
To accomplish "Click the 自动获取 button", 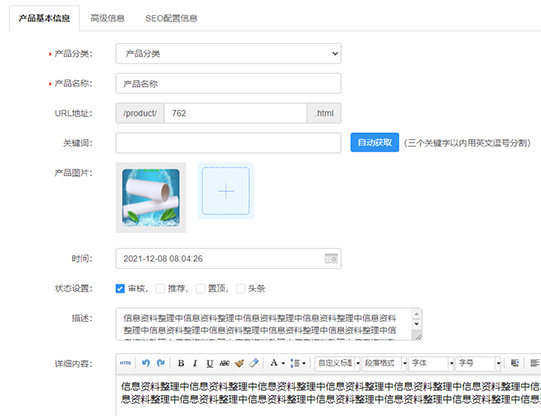I will click(375, 142).
